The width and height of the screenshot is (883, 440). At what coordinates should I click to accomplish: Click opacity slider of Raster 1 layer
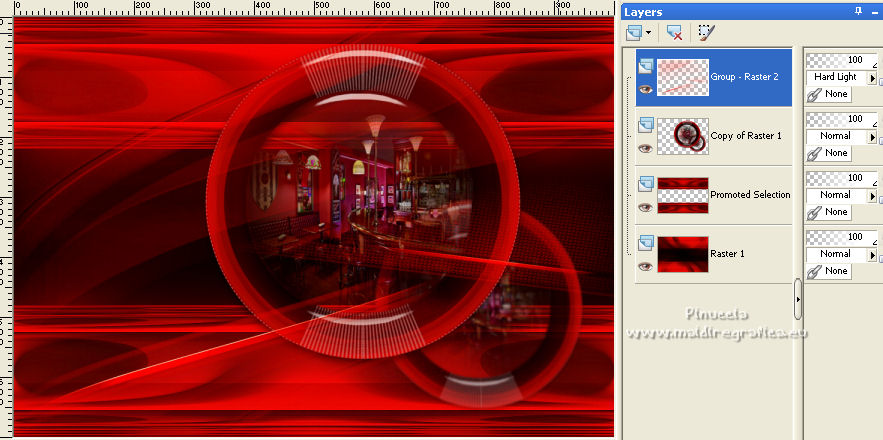(x=841, y=237)
